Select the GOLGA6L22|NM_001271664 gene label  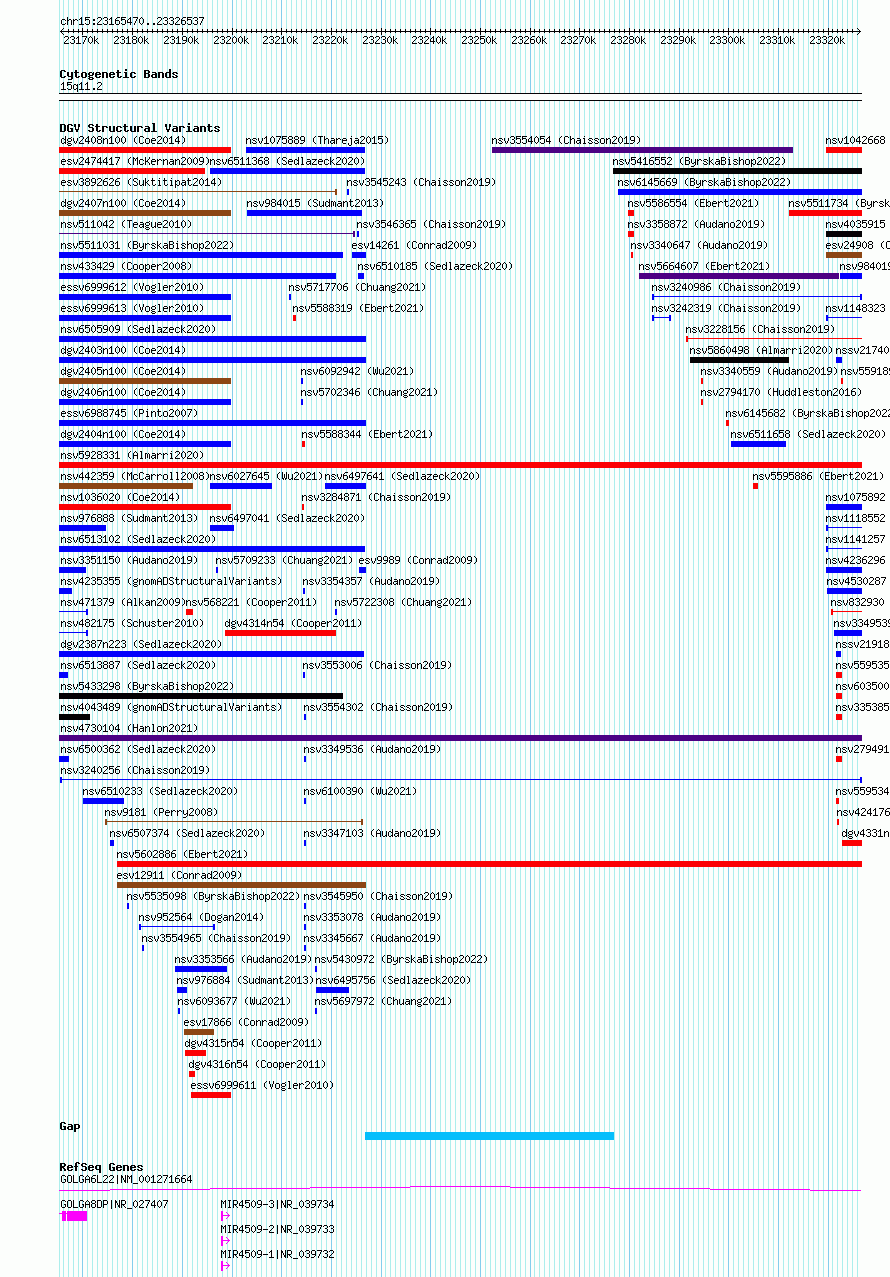(x=126, y=1179)
